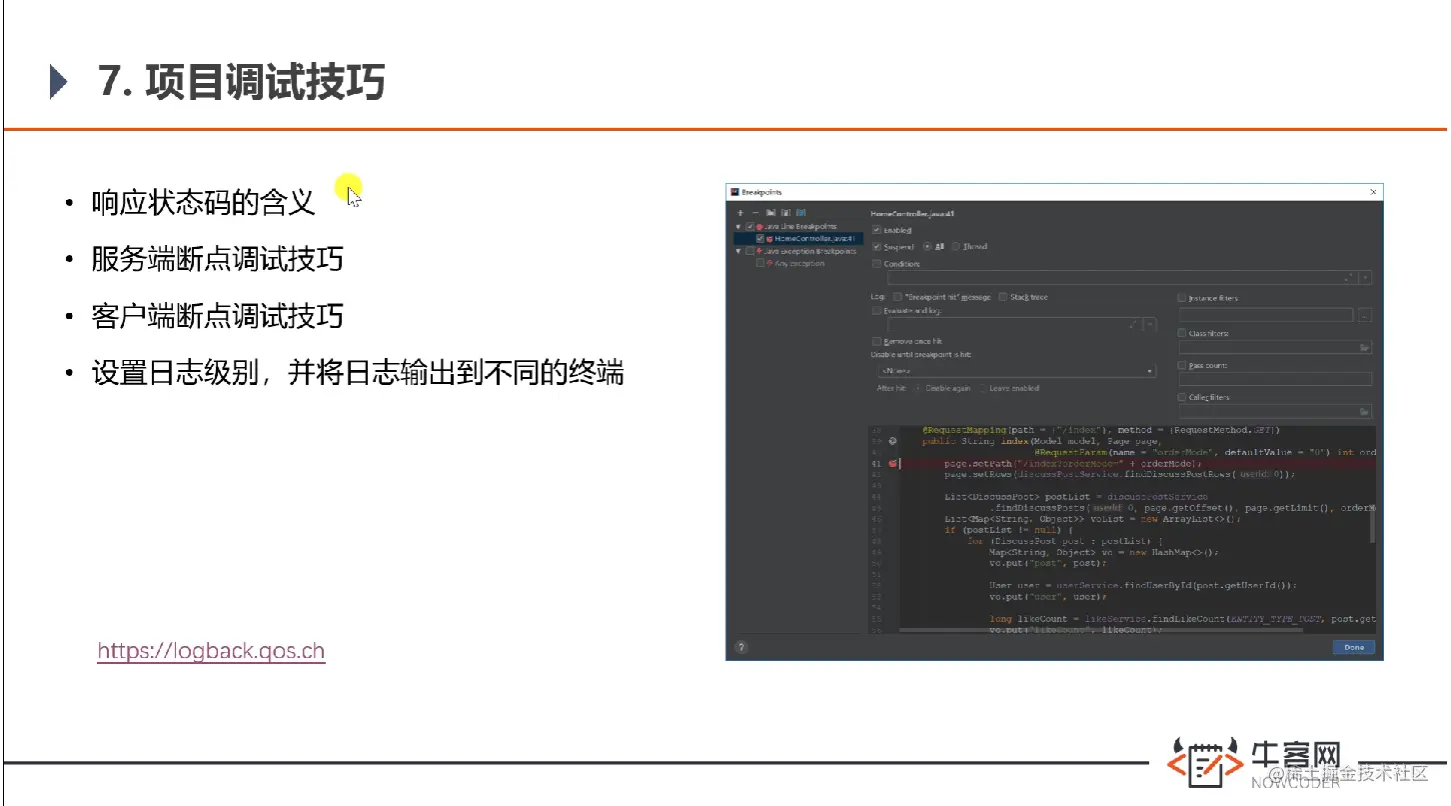This screenshot has height=806, width=1451.
Task: Click the help question mark icon
Action: tap(741, 647)
